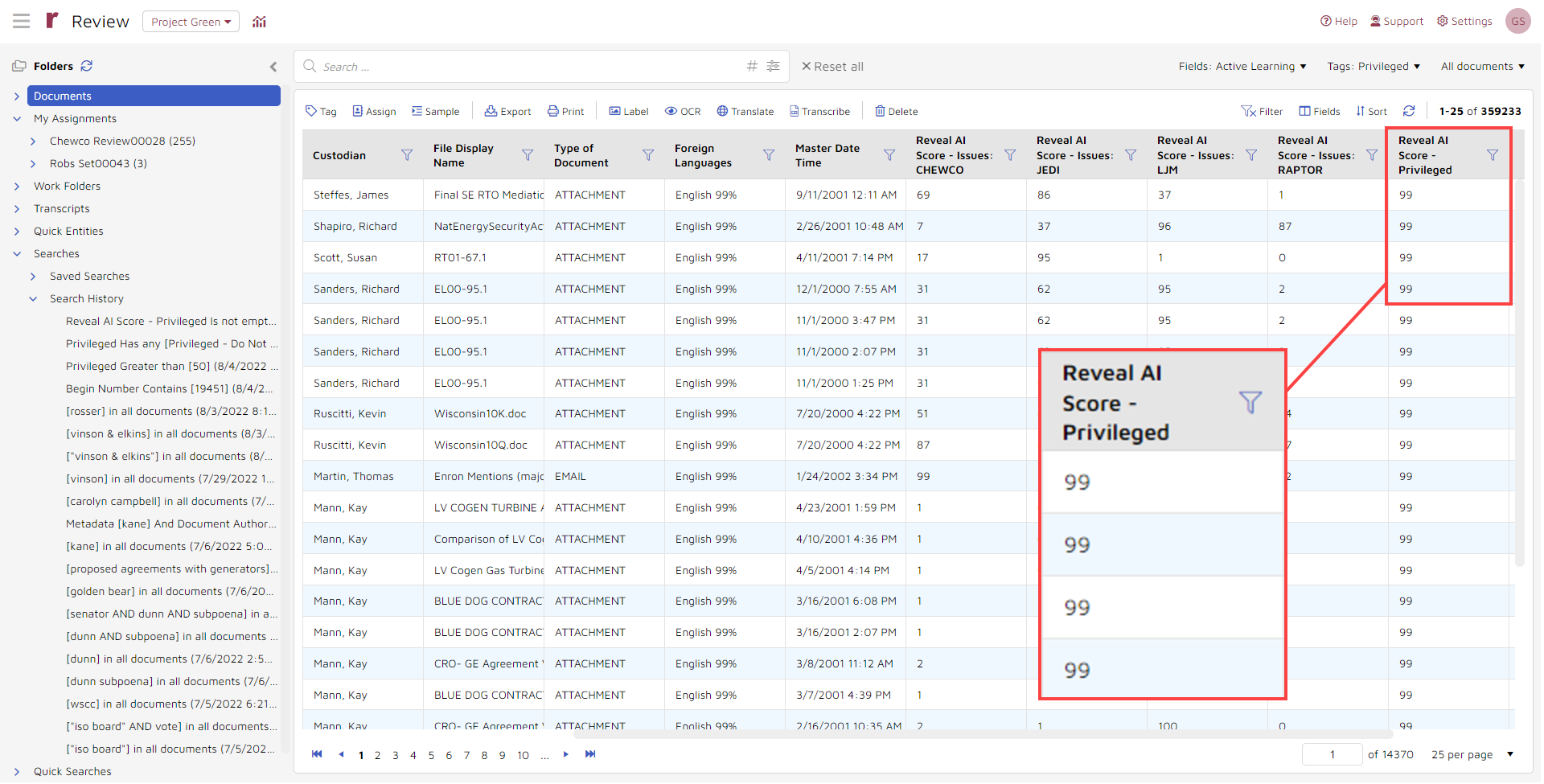Filter the Master Date Time column
The height and width of the screenshot is (784, 1544).
pos(889,155)
